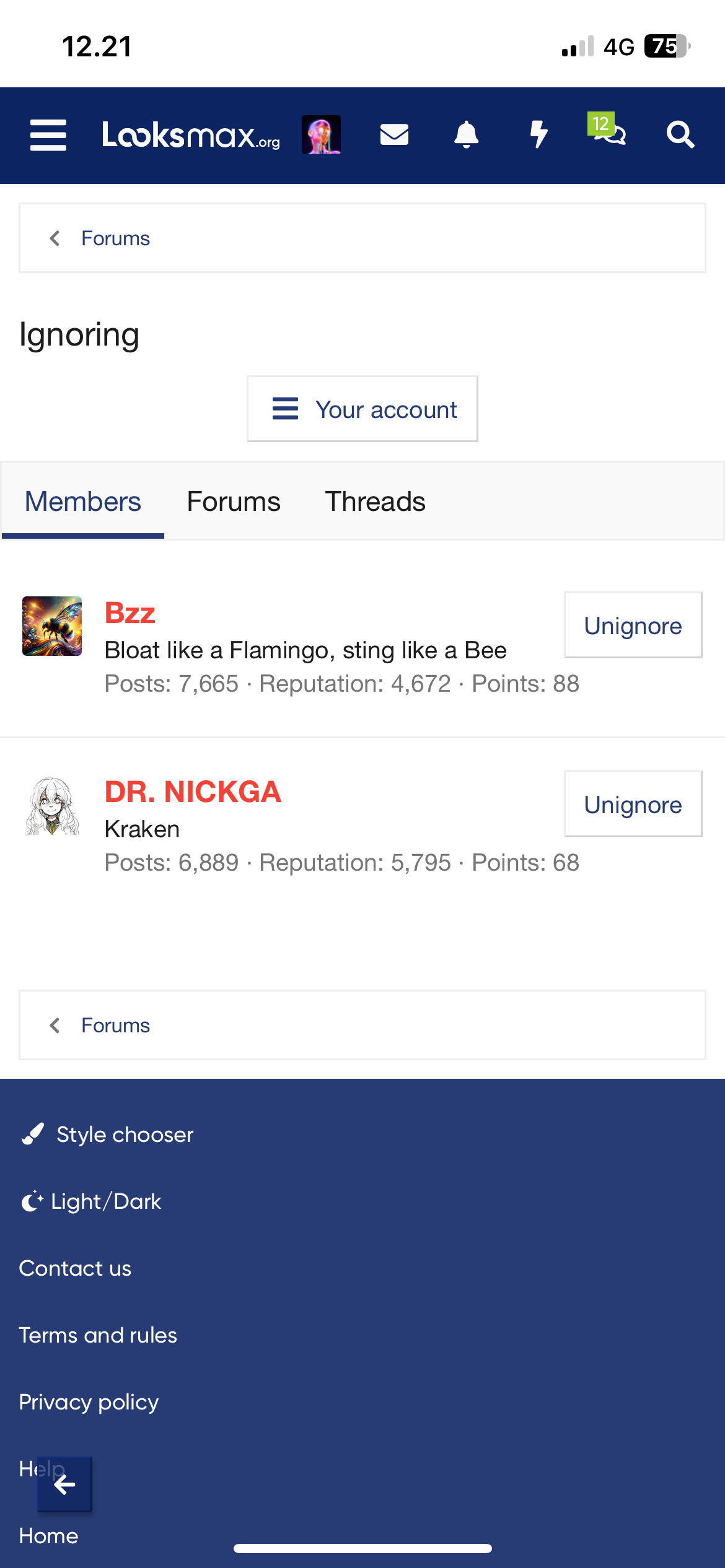Expand the Your account menu

362,409
